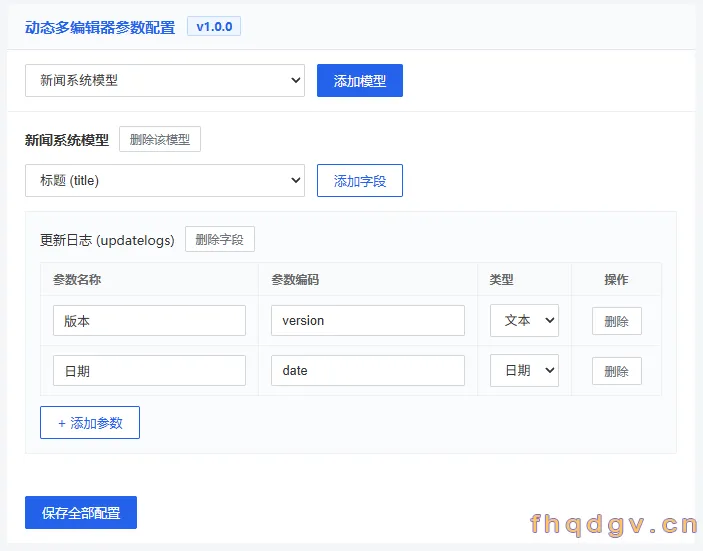Image resolution: width=703 pixels, height=551 pixels.
Task: Expand the 标题 (title) field dropdown
Action: pyautogui.click(x=165, y=181)
